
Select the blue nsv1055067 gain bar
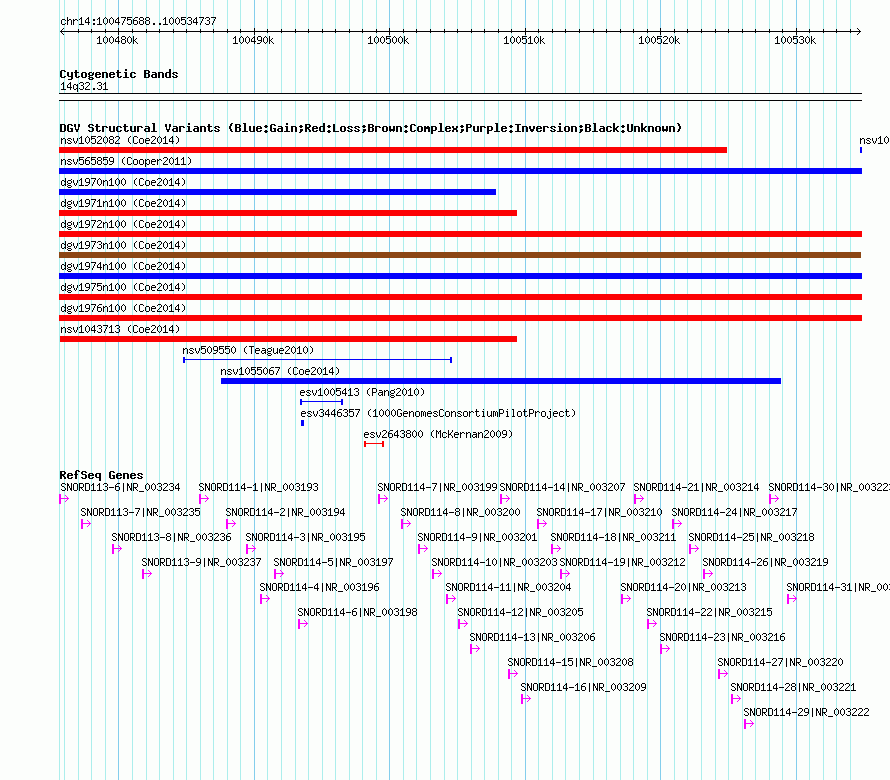(x=501, y=381)
